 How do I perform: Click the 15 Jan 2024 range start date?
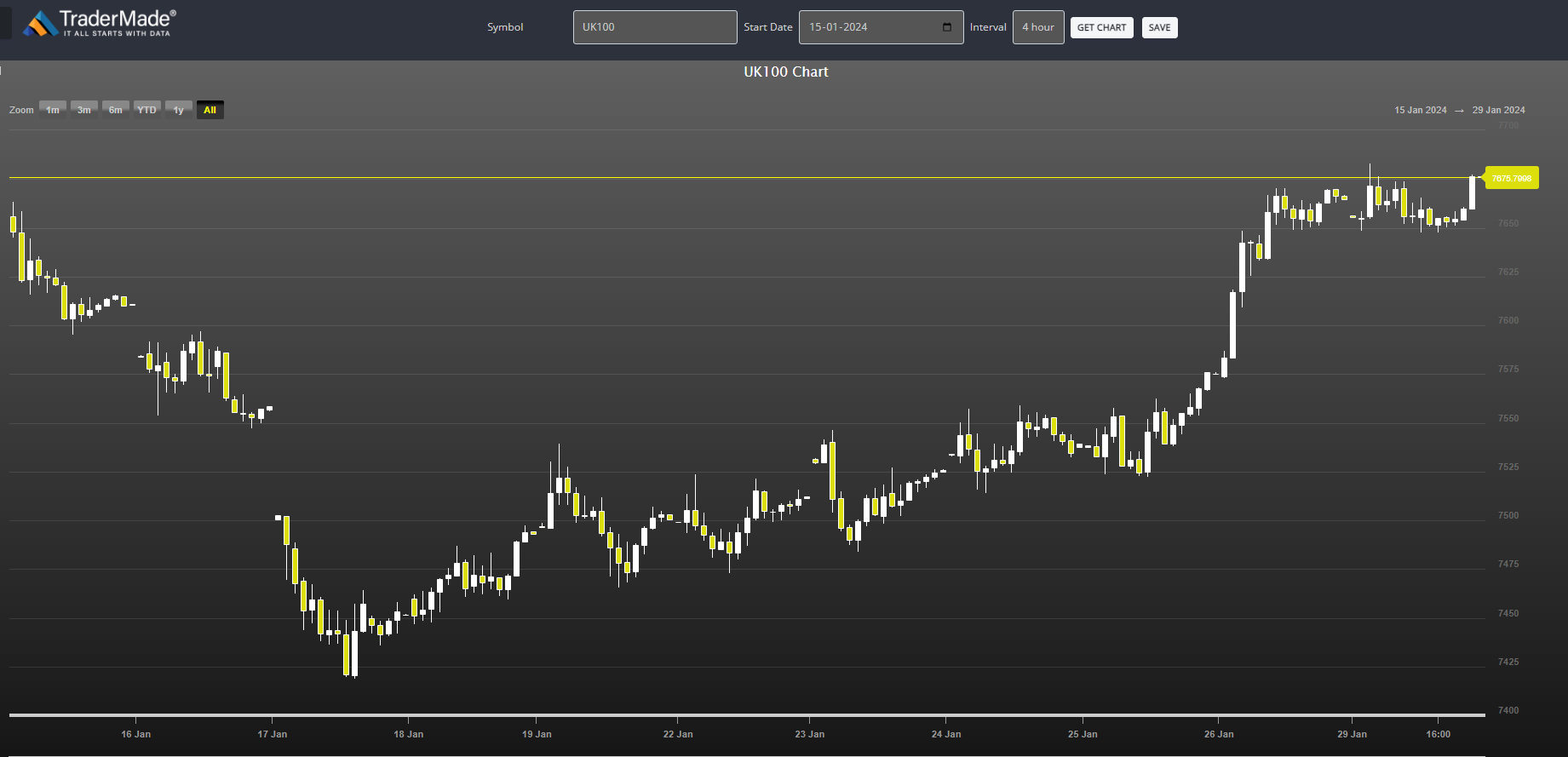click(1421, 110)
